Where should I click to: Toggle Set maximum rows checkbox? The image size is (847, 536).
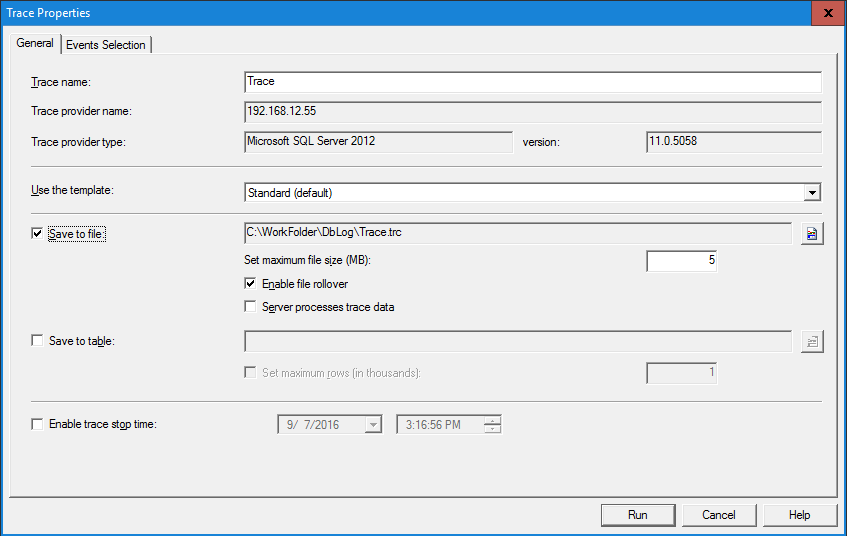coord(250,372)
